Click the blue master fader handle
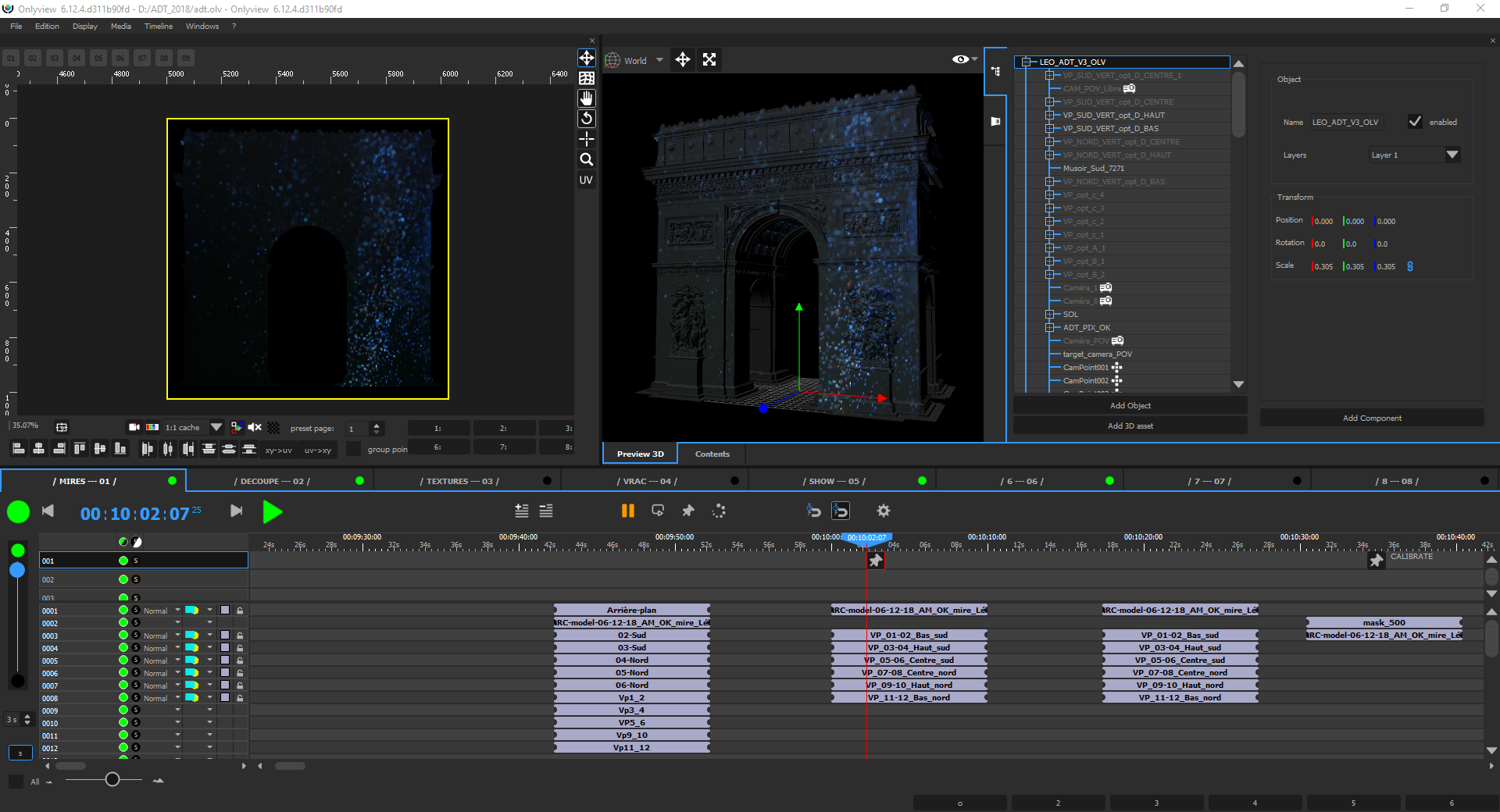 [x=17, y=571]
